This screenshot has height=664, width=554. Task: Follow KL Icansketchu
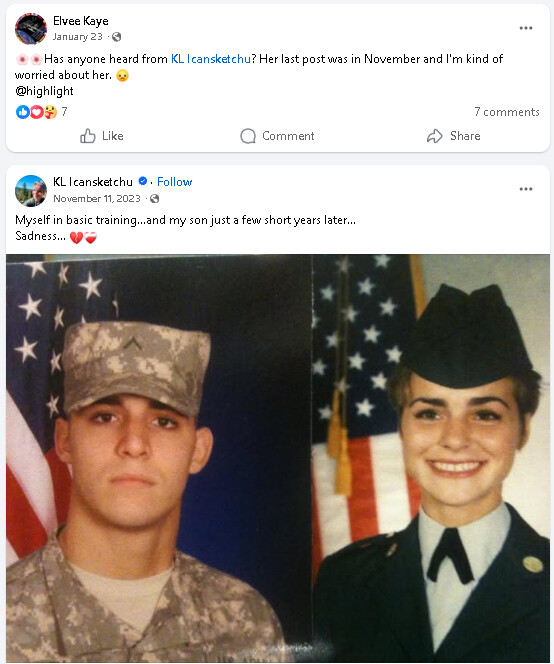pyautogui.click(x=175, y=182)
